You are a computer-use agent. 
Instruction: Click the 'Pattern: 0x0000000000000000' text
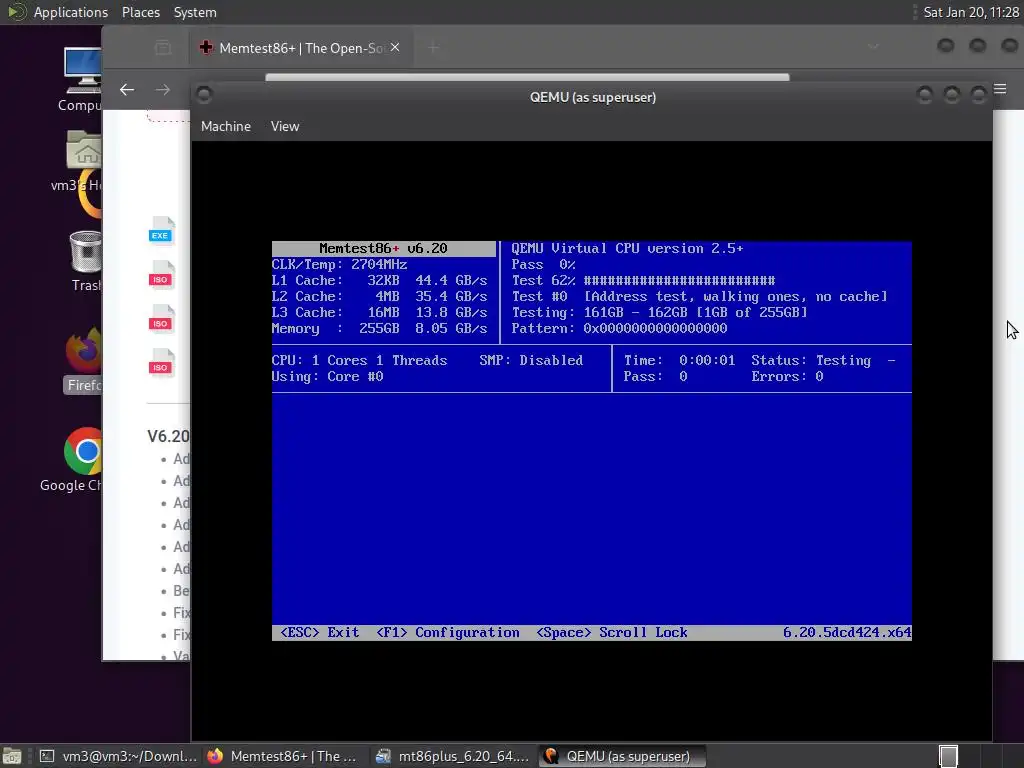click(619, 328)
